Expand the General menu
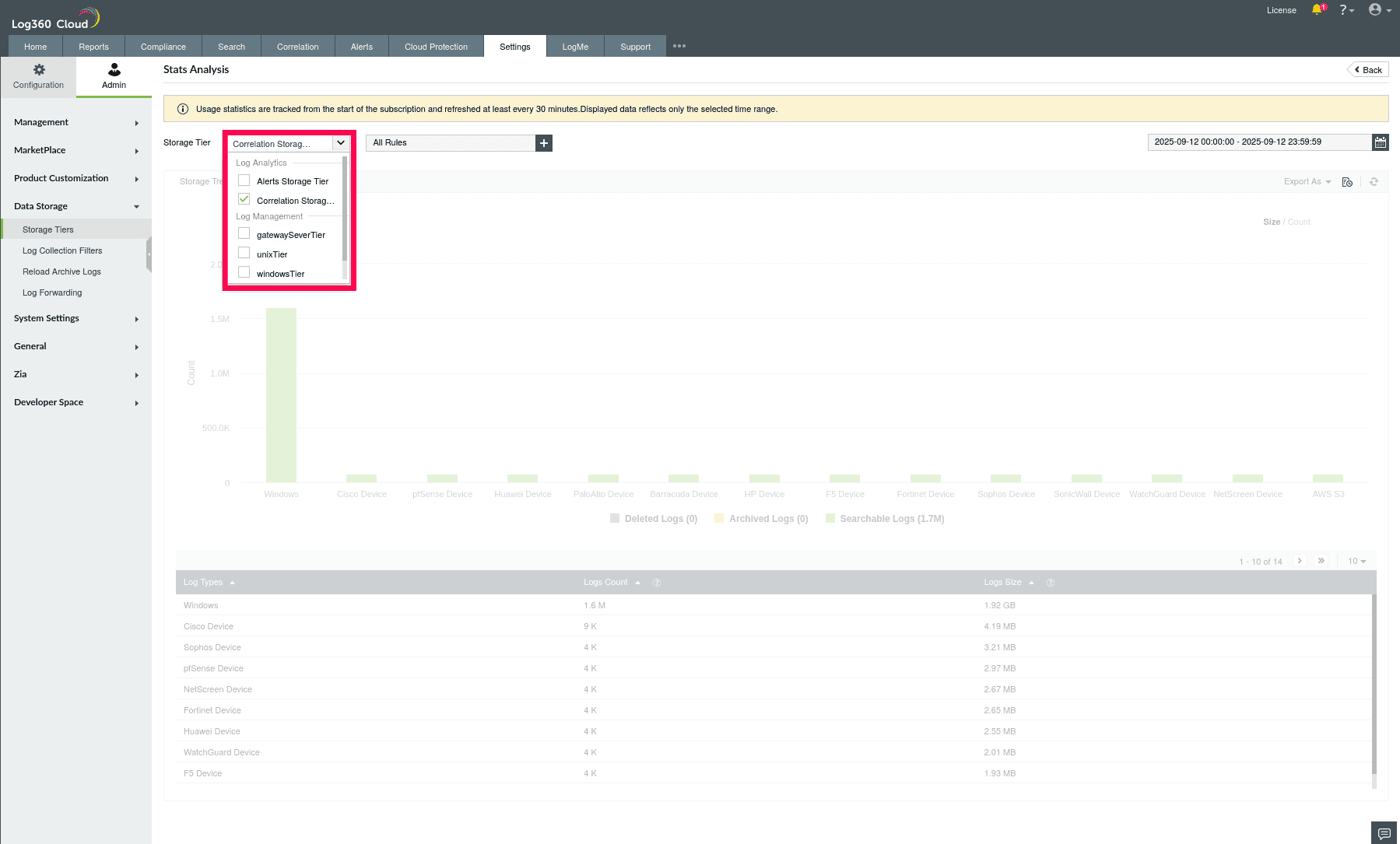1400x844 pixels. pos(76,346)
